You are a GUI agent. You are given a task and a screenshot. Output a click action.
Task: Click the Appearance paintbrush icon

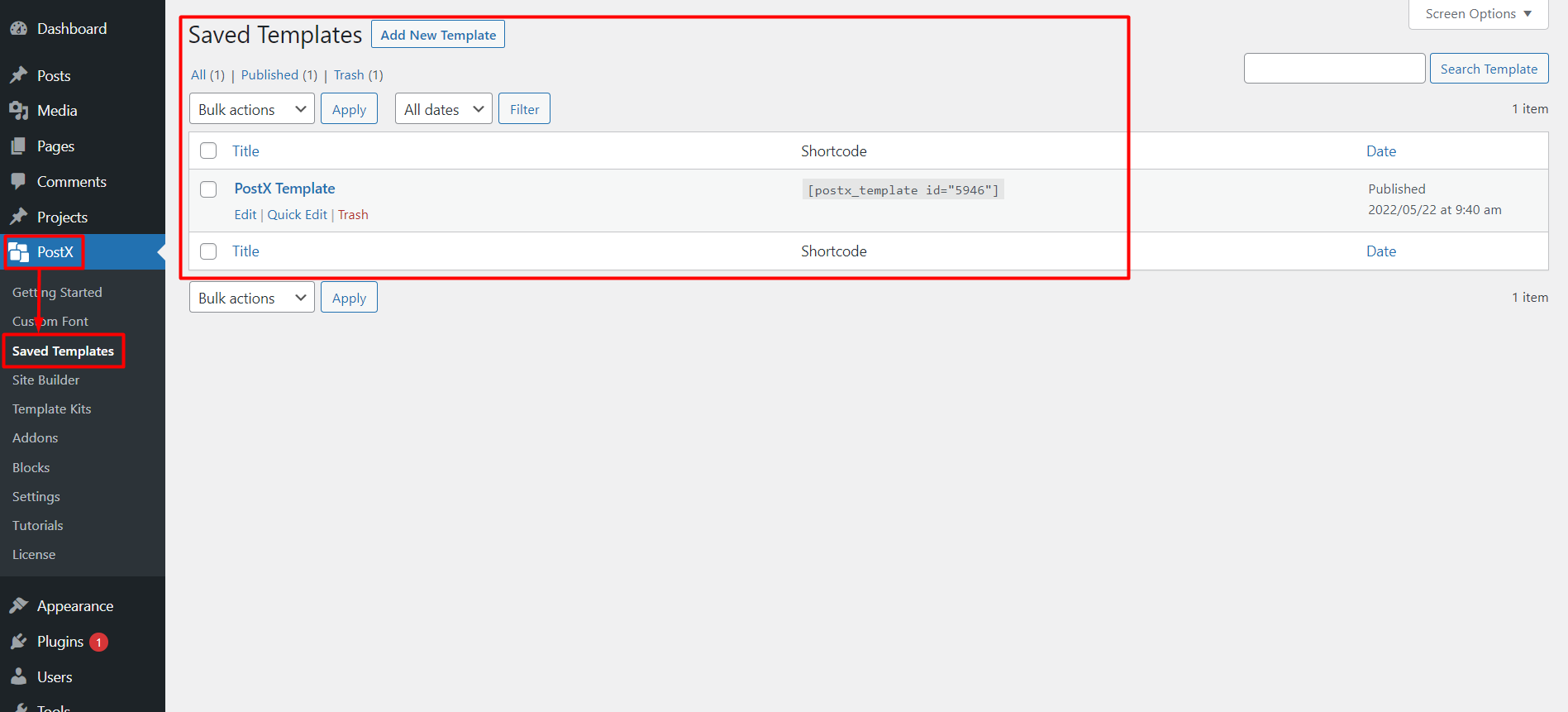(x=18, y=606)
